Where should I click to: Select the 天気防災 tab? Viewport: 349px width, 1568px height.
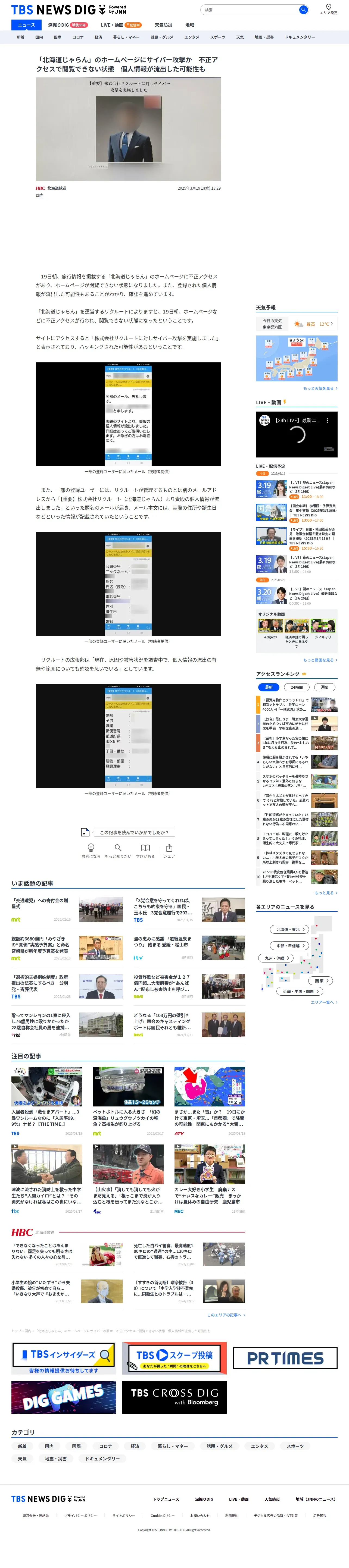(163, 25)
